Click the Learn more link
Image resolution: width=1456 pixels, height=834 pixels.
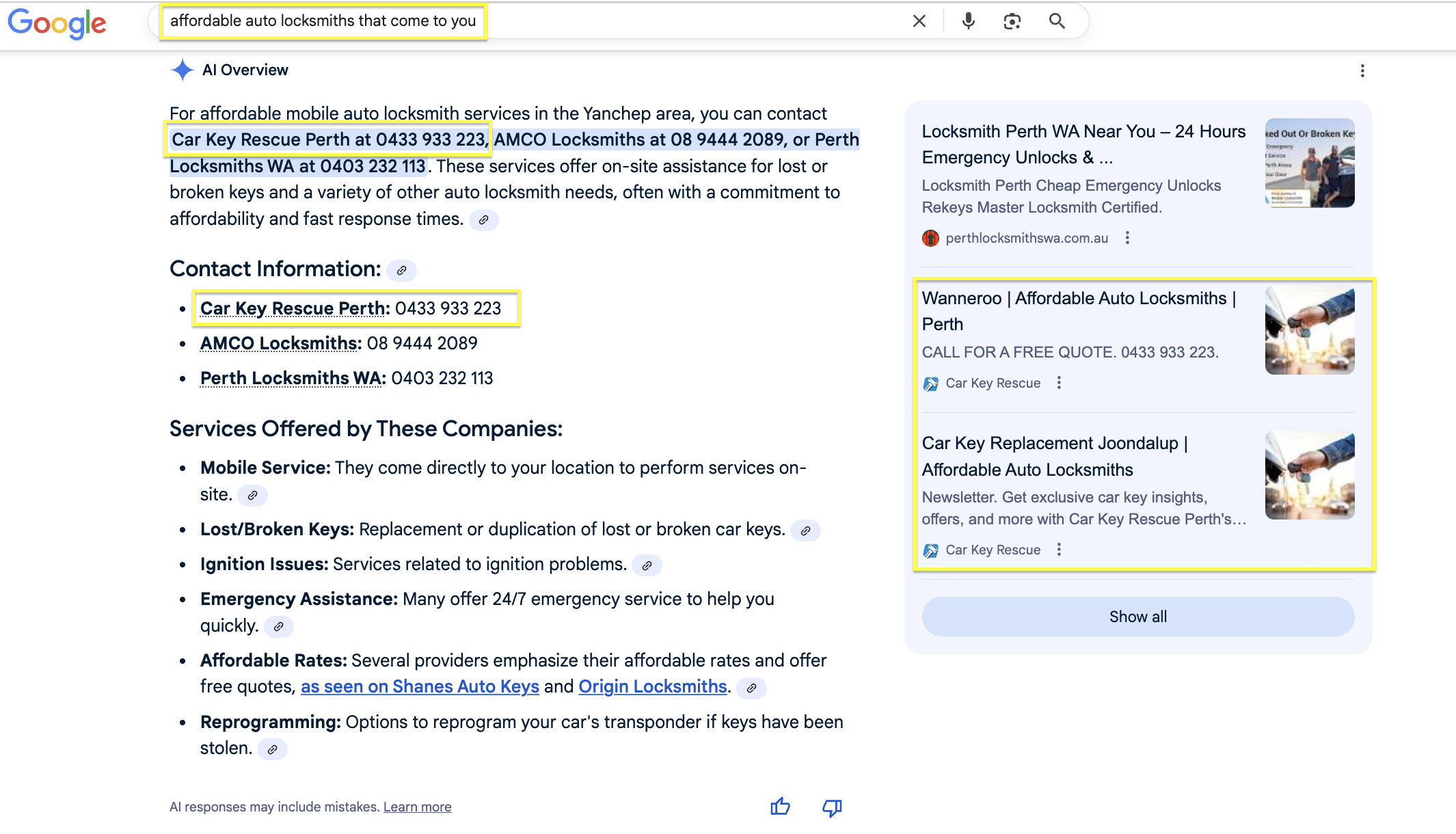(x=417, y=807)
